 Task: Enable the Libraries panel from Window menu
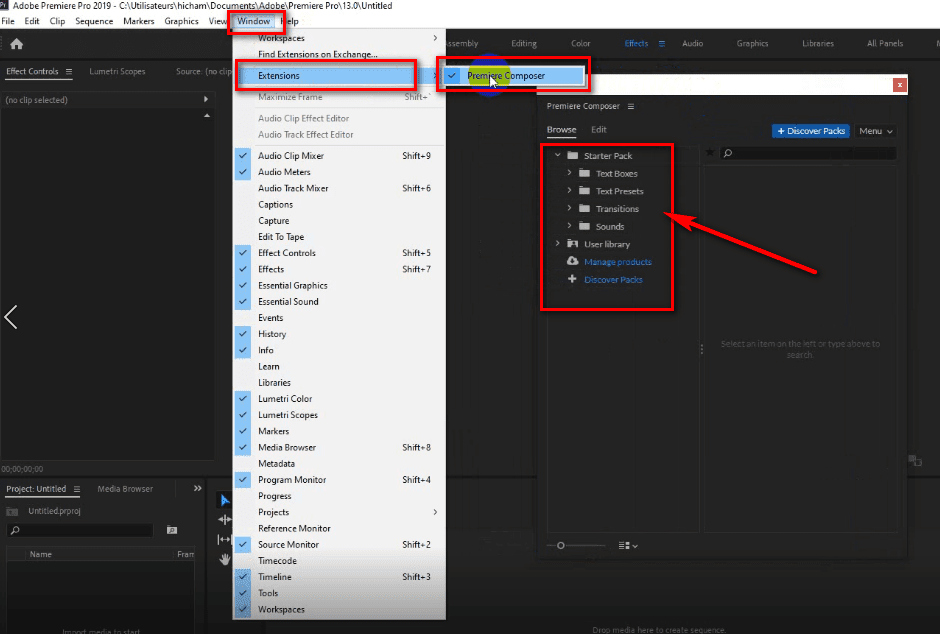click(275, 383)
